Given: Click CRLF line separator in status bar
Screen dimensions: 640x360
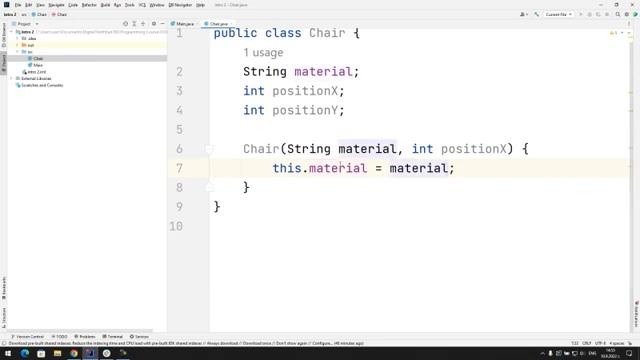Looking at the screenshot, I should [587, 343].
